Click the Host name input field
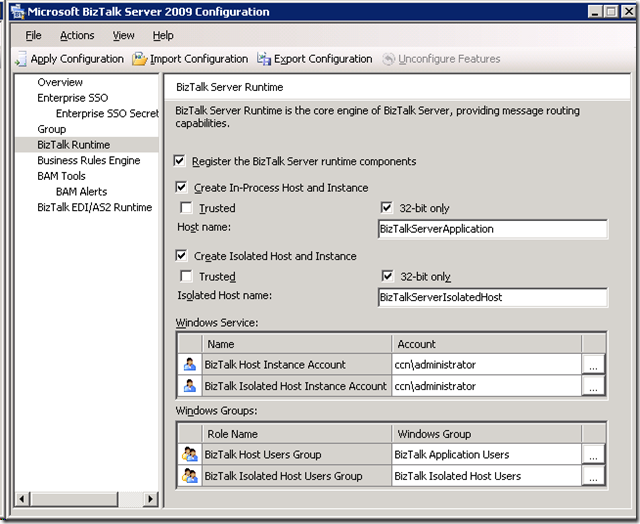This screenshot has height=524, width=640. (493, 229)
